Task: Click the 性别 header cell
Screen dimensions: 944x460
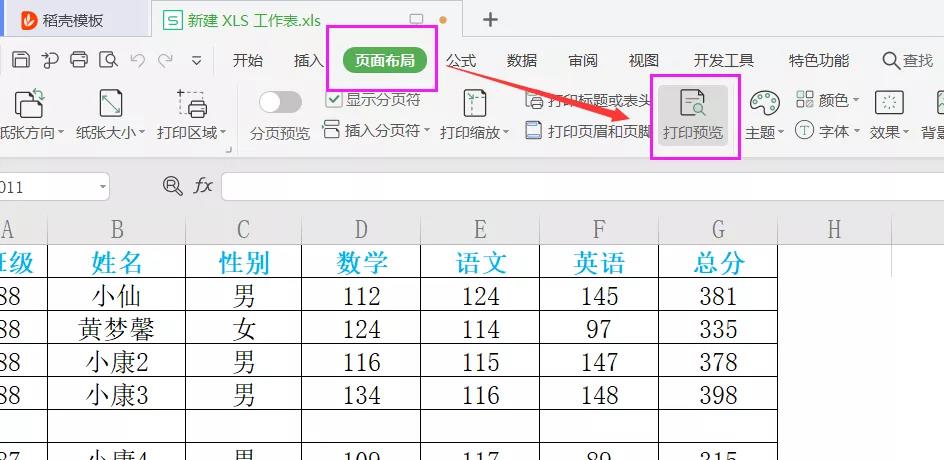Action: [244, 262]
